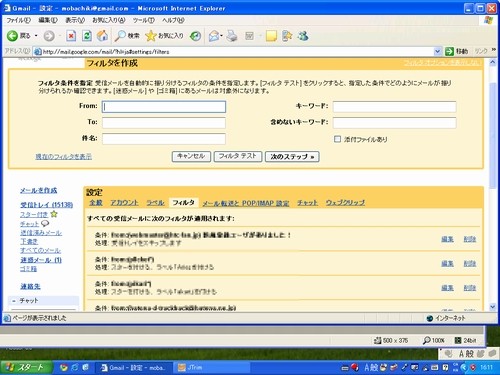The width and height of the screenshot is (500, 375).
Task: Open 迷惑メール (1) in sidebar
Action: coord(41,260)
